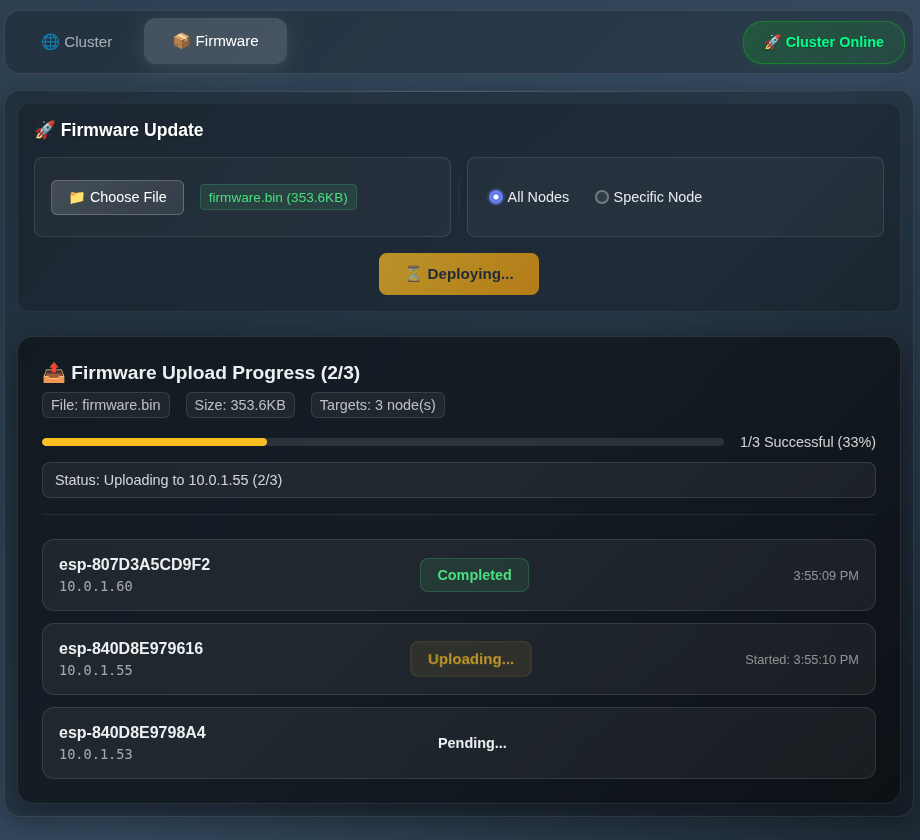Click the Targets: 3 node(s) chip
The height and width of the screenshot is (840, 920).
[378, 405]
